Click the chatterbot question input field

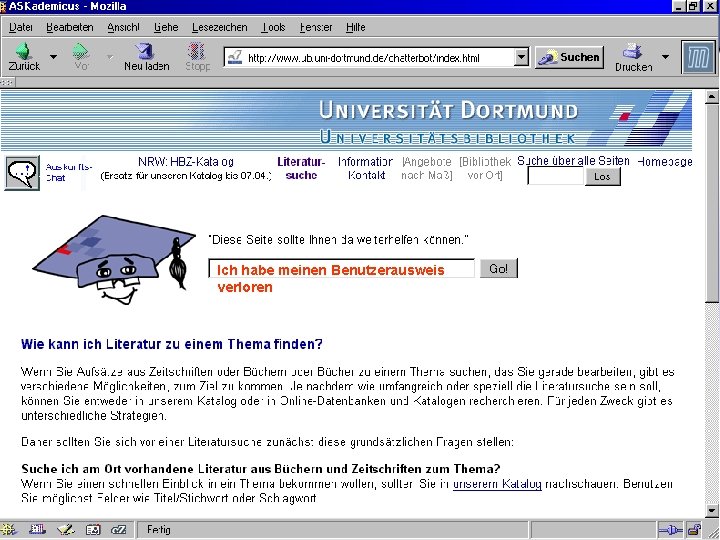[341, 268]
